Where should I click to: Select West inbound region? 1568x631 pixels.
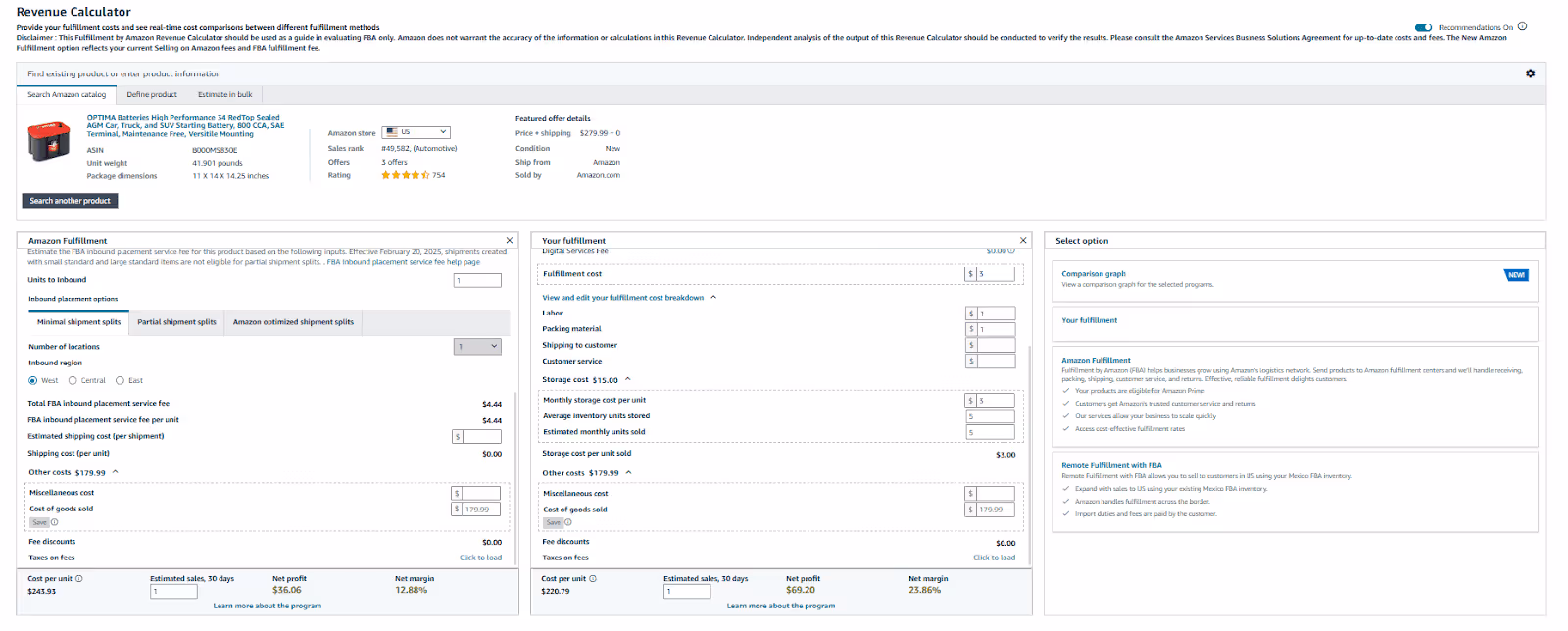point(32,380)
